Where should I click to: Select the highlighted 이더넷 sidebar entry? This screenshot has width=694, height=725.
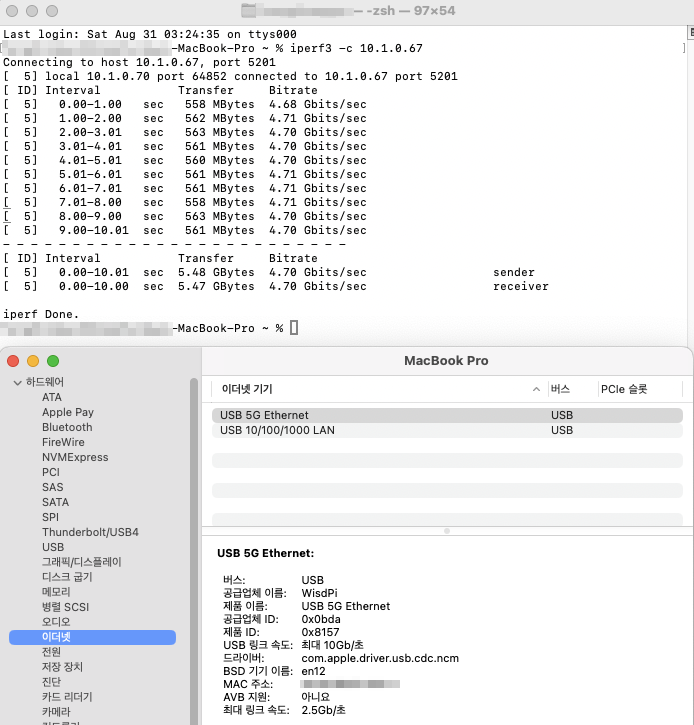coord(92,637)
